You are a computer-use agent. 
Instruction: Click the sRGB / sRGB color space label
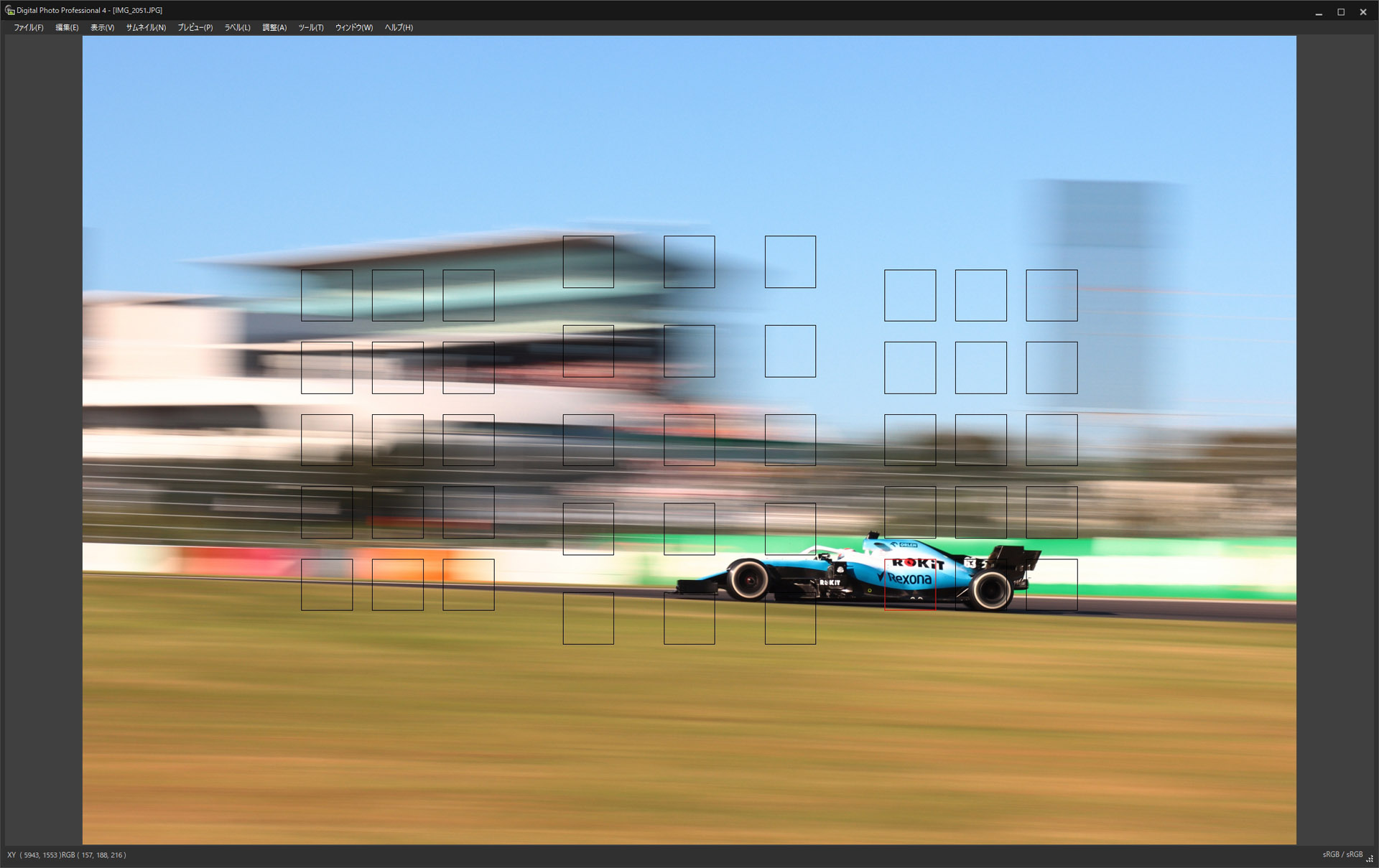tap(1342, 854)
